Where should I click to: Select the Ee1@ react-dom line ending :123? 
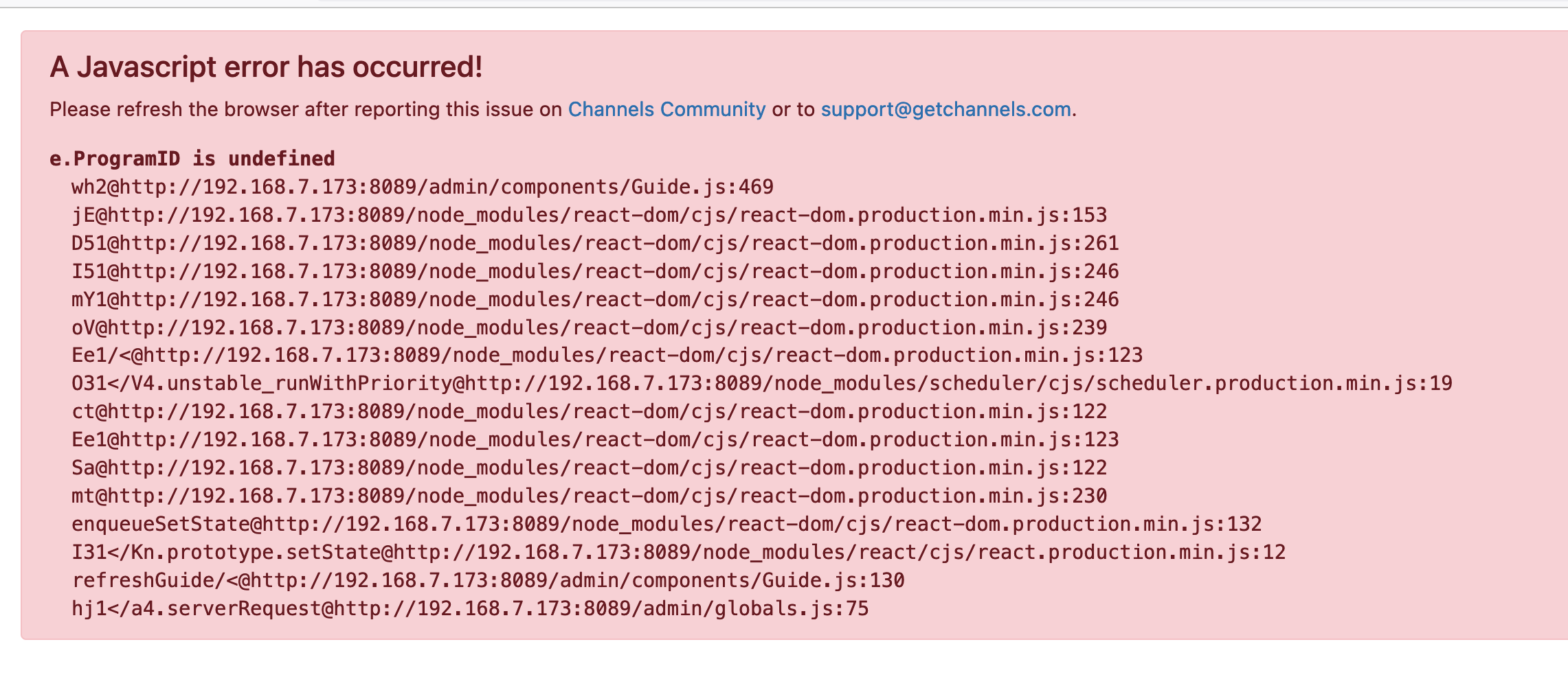pos(595,439)
